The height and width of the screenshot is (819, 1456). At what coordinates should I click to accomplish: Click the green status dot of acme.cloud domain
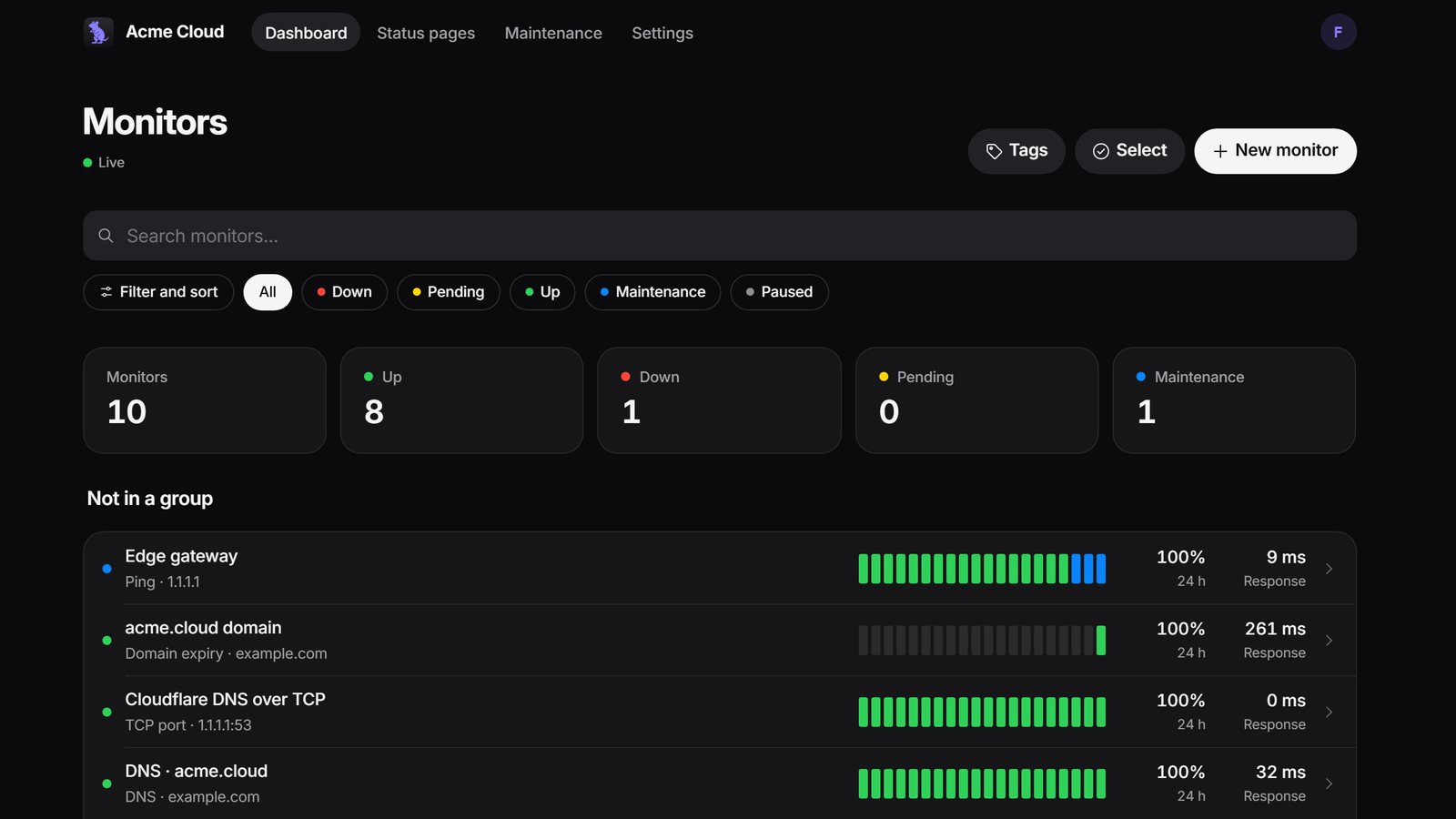click(x=106, y=641)
